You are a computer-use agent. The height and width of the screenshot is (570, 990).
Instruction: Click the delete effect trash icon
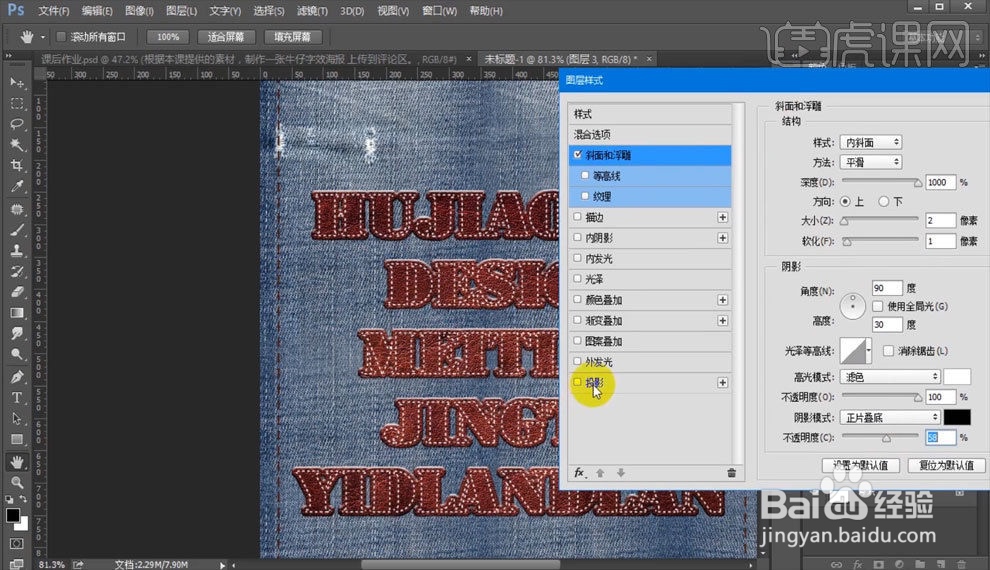[x=731, y=473]
